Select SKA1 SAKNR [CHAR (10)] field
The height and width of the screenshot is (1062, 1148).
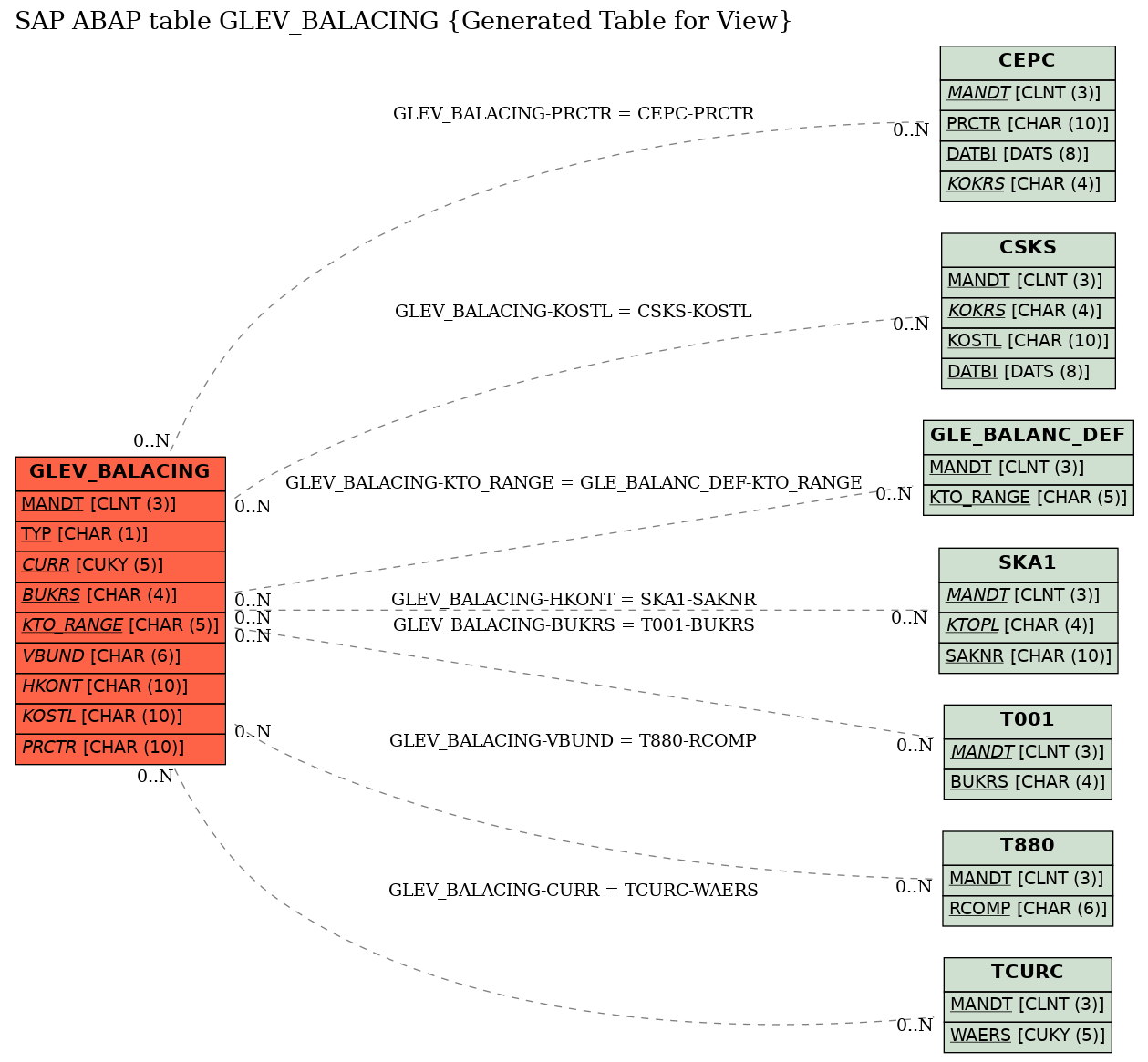coord(1029,657)
